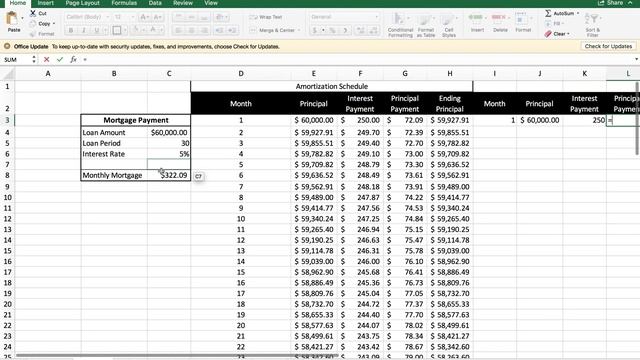This screenshot has height=360, width=640.
Task: Cancel the formula entry with X
Action: (x=47, y=60)
